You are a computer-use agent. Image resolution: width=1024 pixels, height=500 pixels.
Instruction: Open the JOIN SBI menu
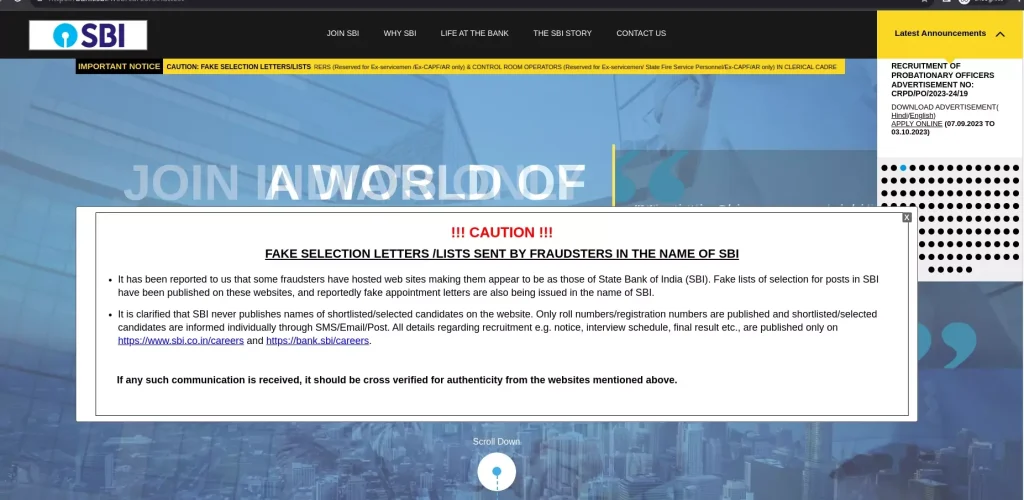coord(343,33)
